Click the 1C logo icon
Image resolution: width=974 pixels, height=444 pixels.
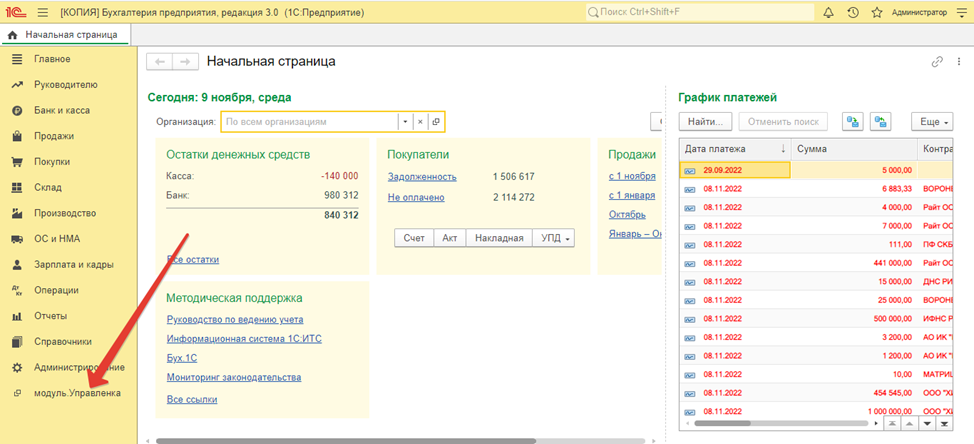click(x=16, y=12)
